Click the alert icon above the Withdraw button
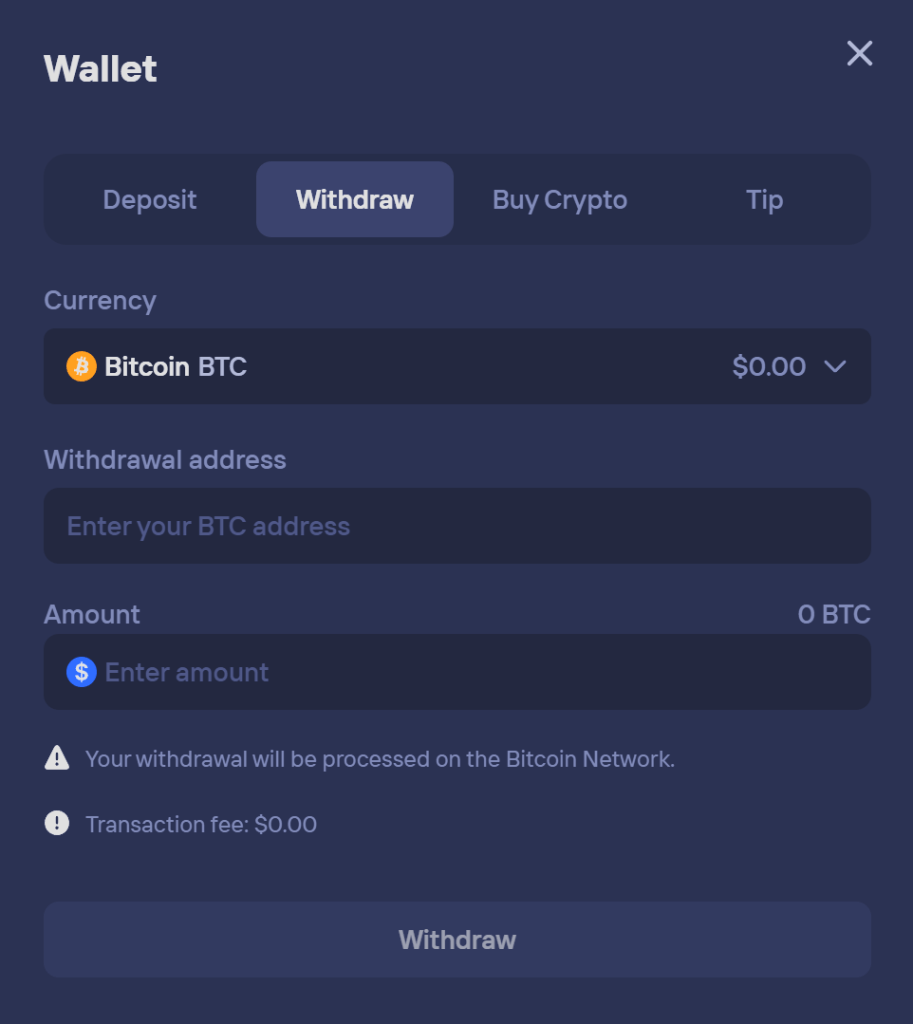This screenshot has width=913, height=1024. click(57, 758)
